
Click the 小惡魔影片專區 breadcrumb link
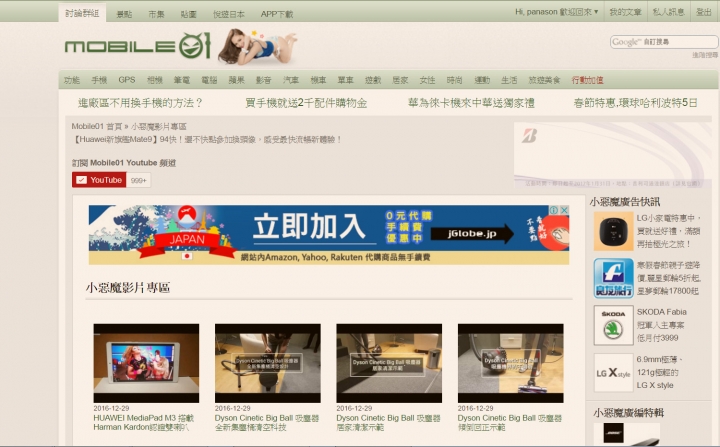click(159, 126)
